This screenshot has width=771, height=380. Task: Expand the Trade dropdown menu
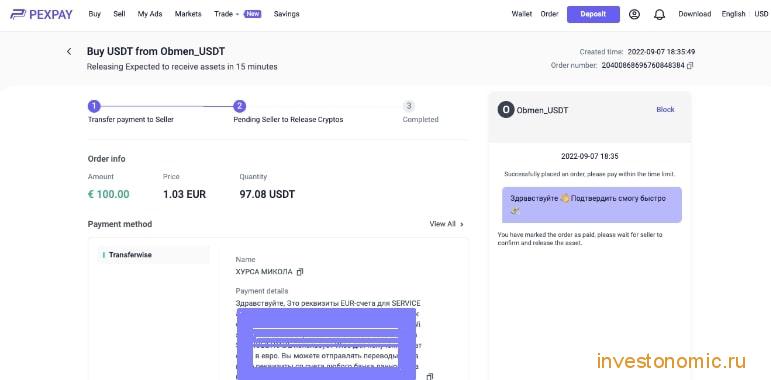tap(226, 14)
